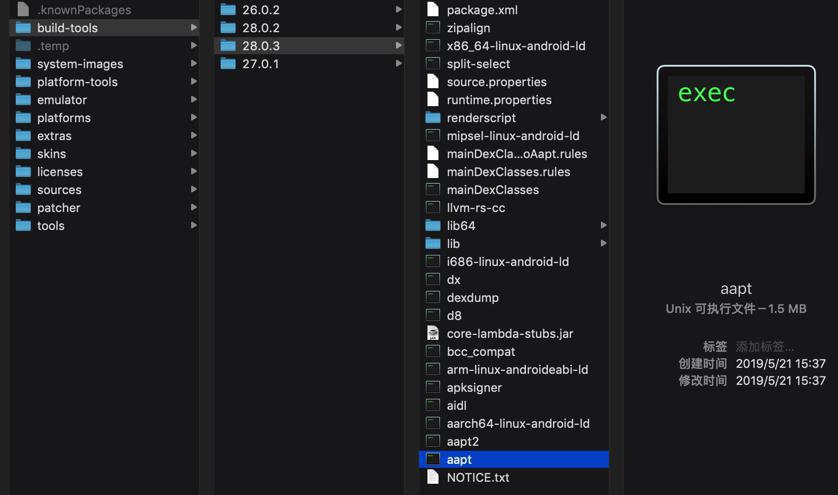Click the core-lambda-stubs.jar file icon
The height and width of the screenshot is (495, 838).
(433, 334)
